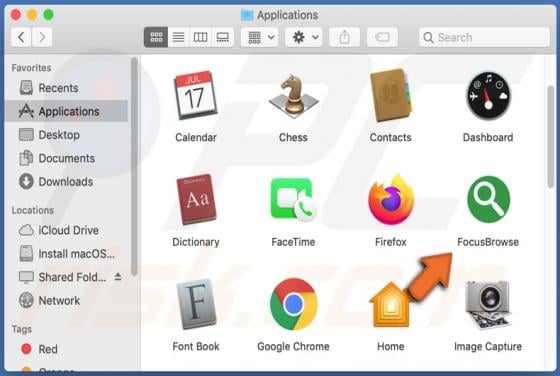Click the Dashboard app icon
The width and height of the screenshot is (560, 376).
click(x=488, y=95)
